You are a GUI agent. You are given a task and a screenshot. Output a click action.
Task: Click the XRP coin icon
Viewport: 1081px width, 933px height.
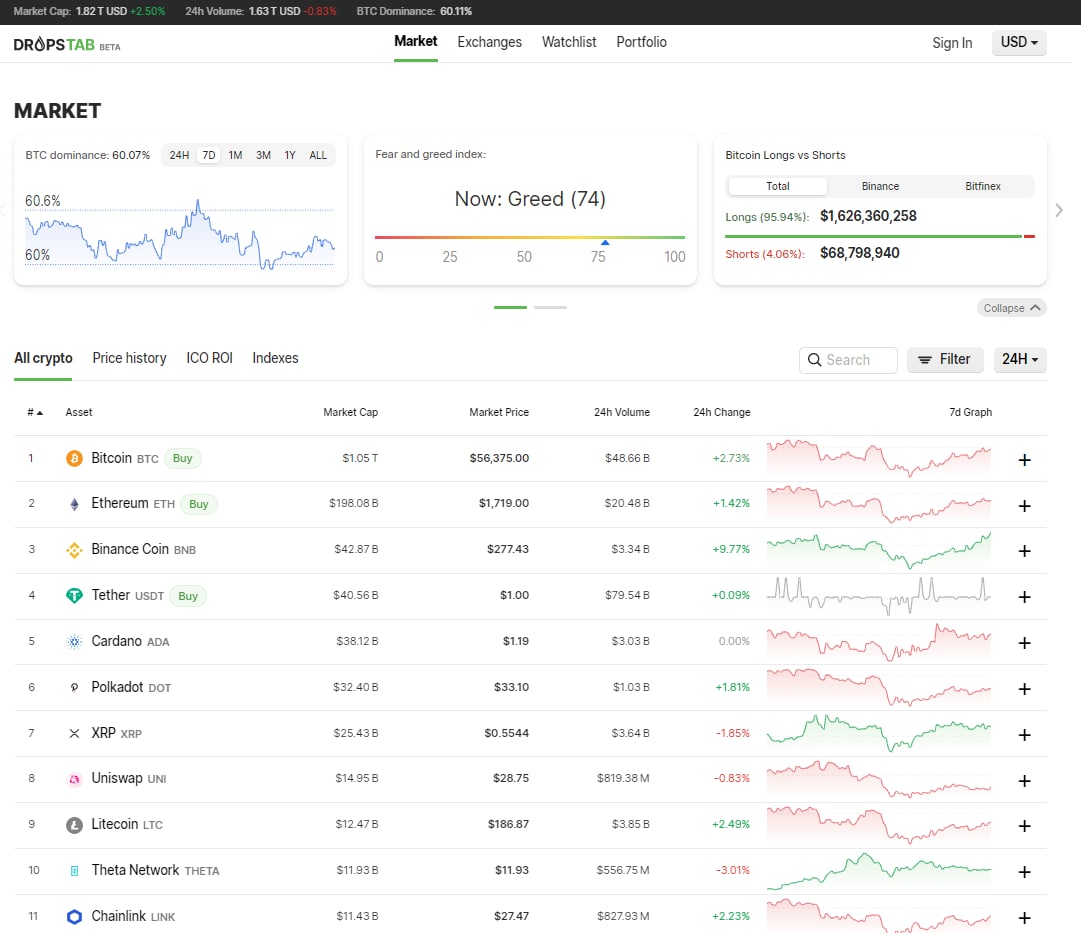(x=74, y=734)
